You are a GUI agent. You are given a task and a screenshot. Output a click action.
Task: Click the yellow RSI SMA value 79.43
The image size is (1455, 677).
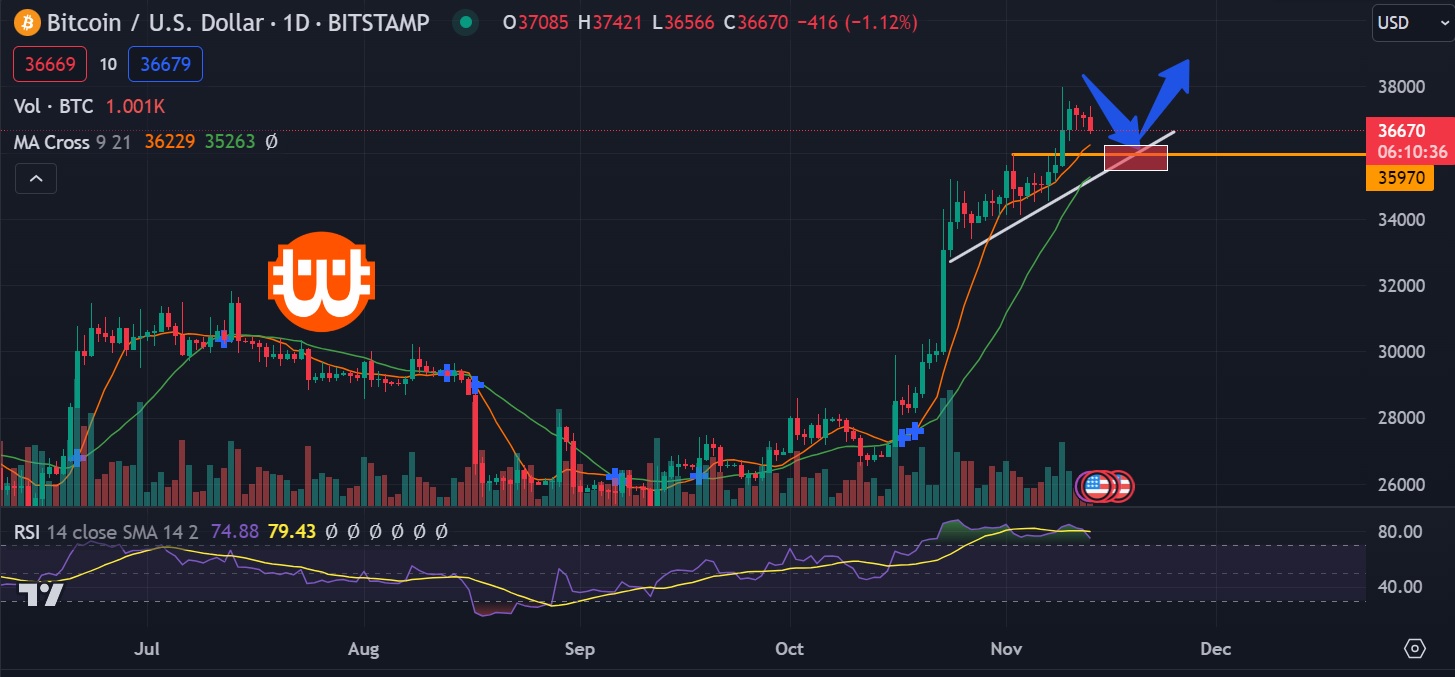point(294,533)
